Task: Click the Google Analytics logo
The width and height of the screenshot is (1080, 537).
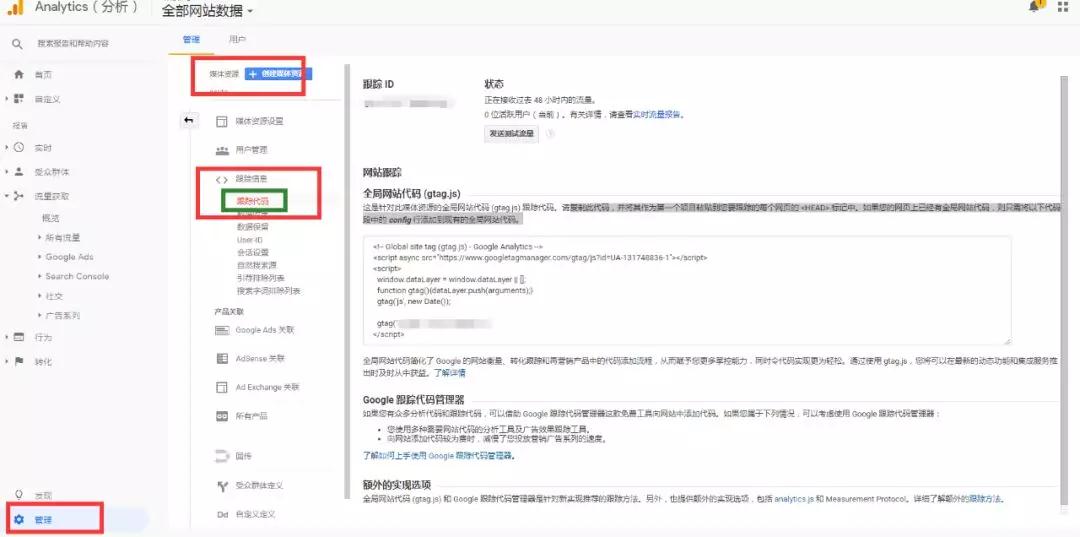Action: [15, 8]
